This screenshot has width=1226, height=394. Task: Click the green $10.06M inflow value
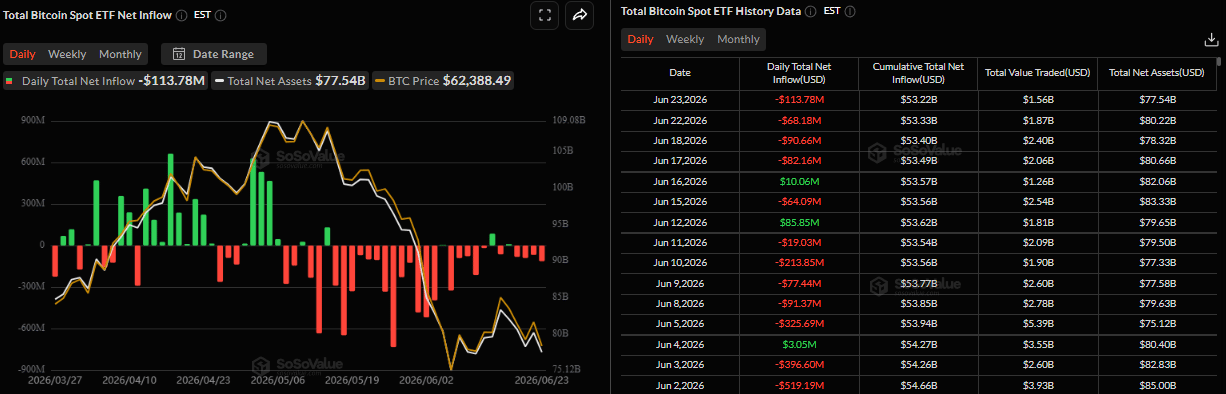[x=798, y=181]
